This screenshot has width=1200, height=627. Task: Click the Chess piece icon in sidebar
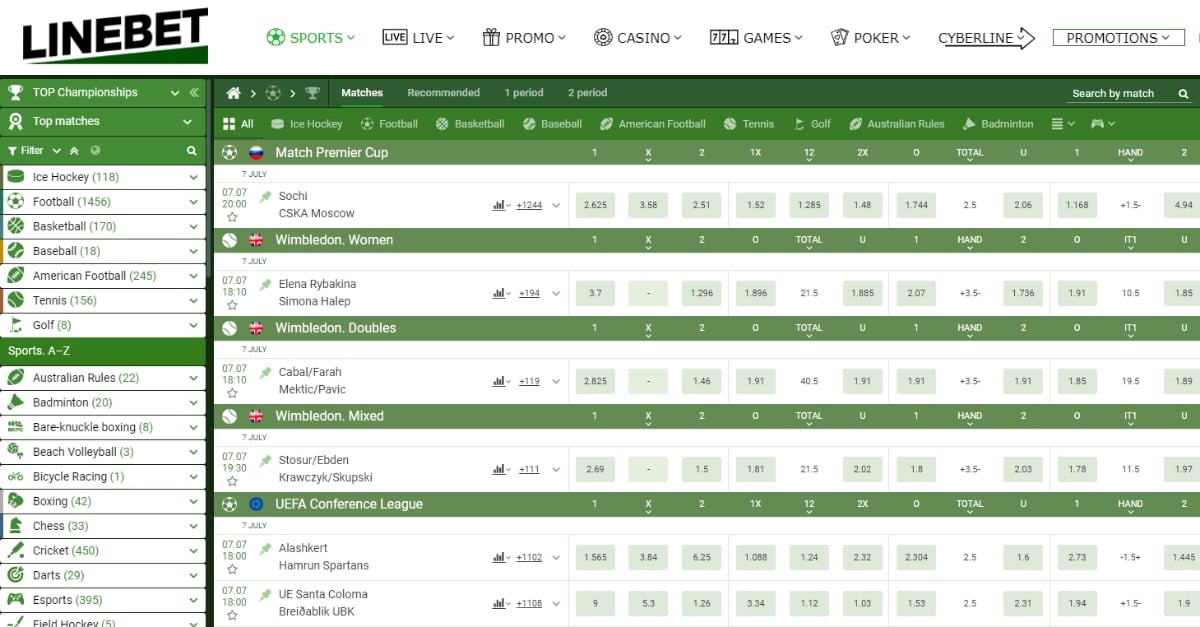click(x=16, y=526)
